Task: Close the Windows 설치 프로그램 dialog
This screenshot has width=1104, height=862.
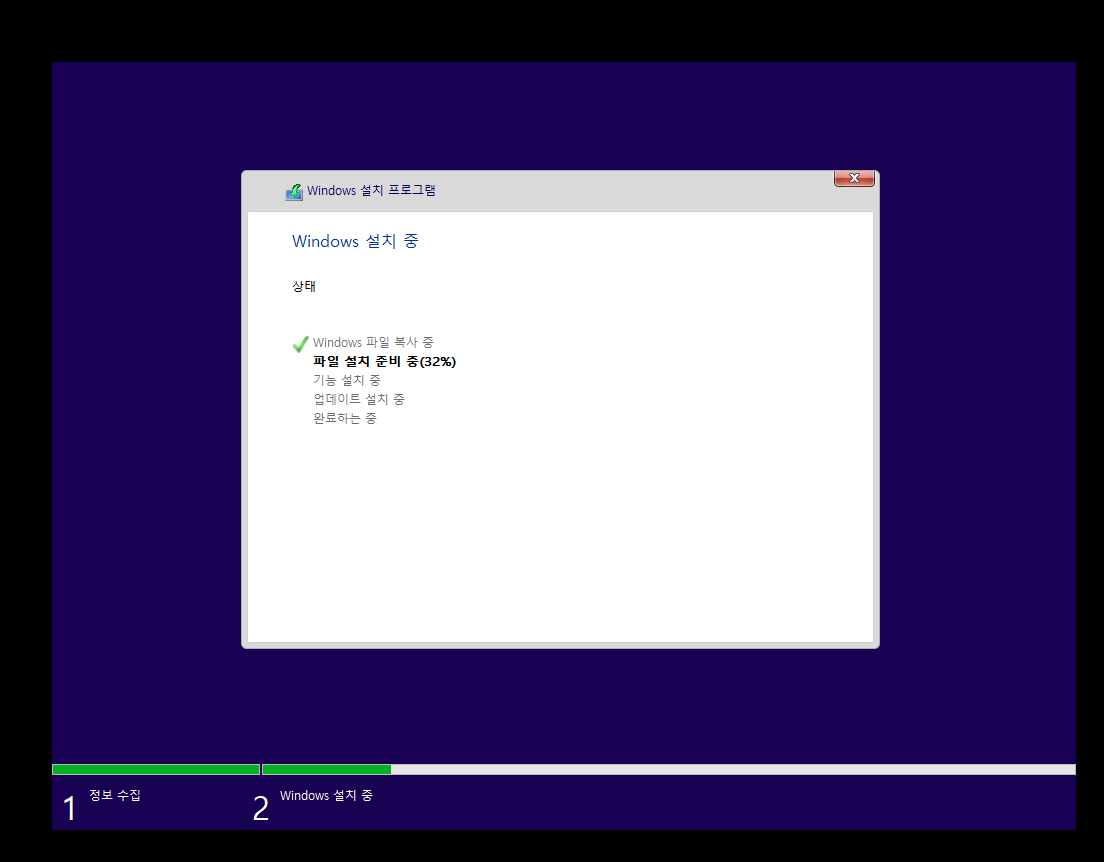Action: pyautogui.click(x=854, y=178)
